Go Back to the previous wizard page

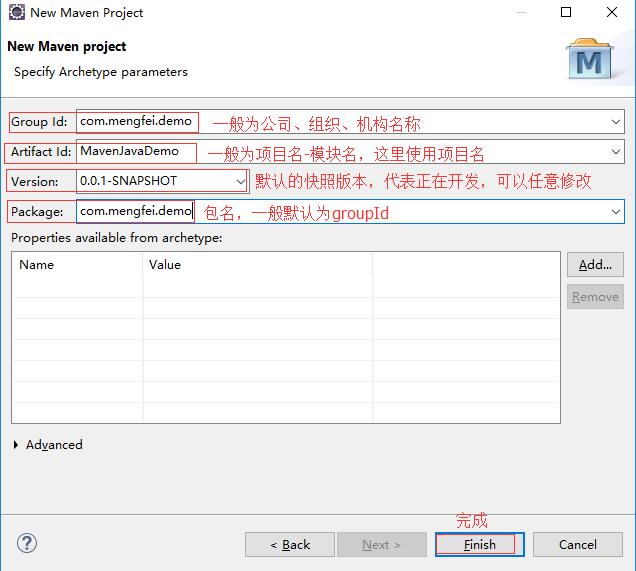tap(290, 544)
